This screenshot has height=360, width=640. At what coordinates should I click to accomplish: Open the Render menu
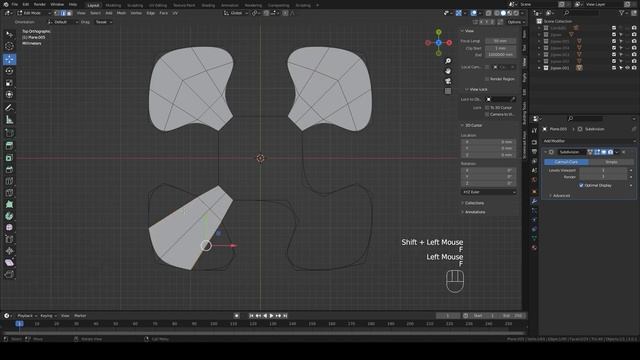pyautogui.click(x=40, y=4)
